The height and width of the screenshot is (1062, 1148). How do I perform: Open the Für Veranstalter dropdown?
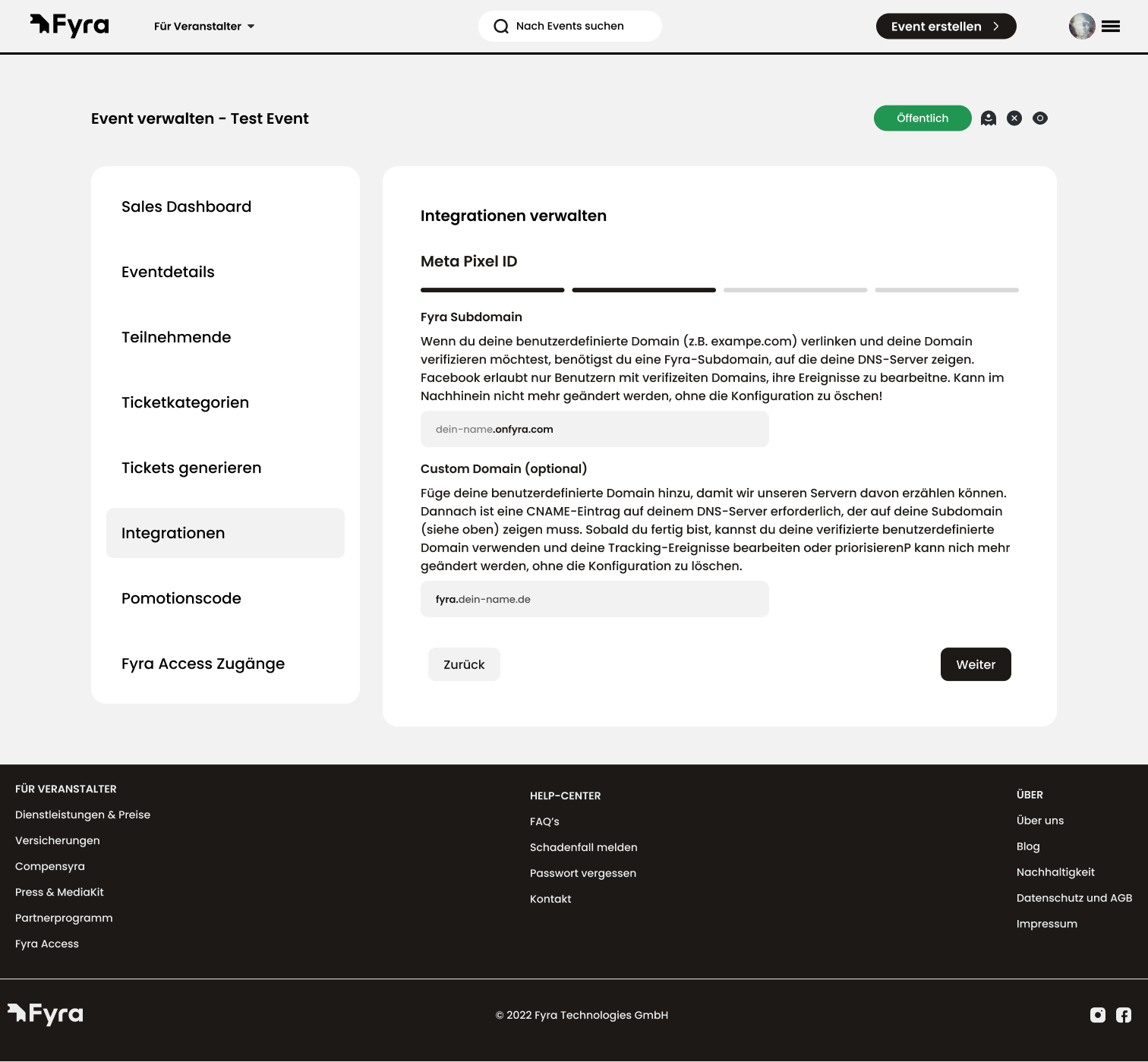(x=204, y=26)
